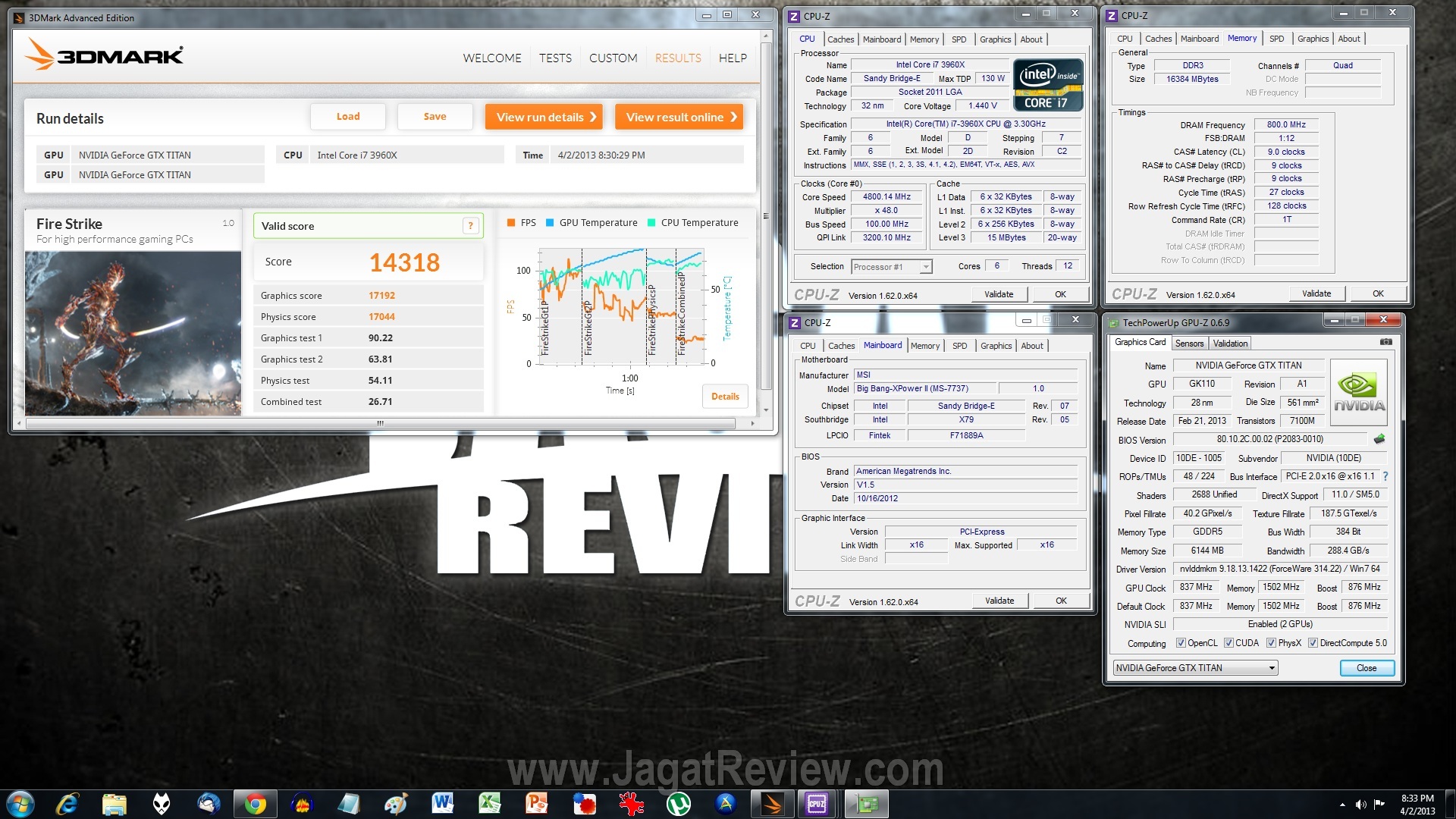Open Microsoft Excel from the taskbar
Viewport: 1456px width, 819px height.
[x=489, y=804]
